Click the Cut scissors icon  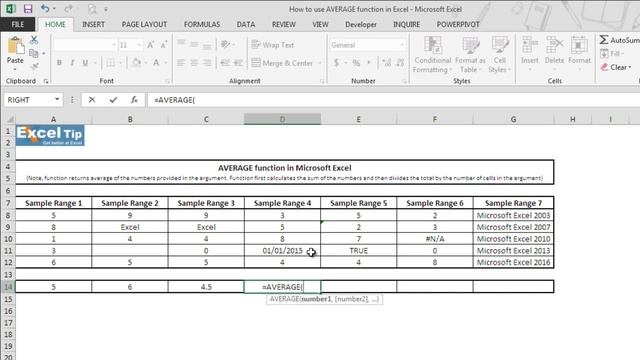(34, 40)
